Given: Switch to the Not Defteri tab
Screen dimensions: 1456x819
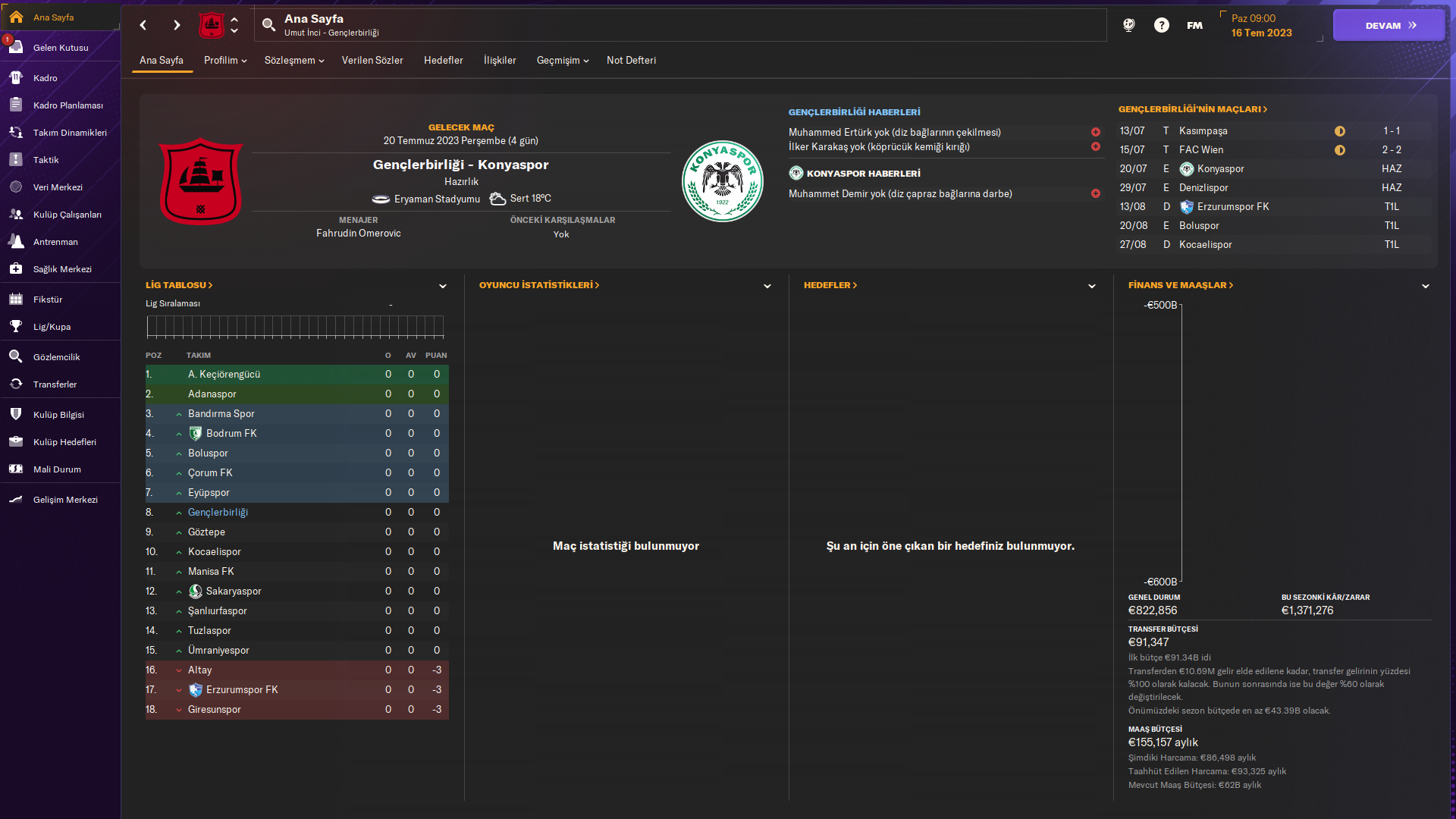Looking at the screenshot, I should tap(632, 60).
